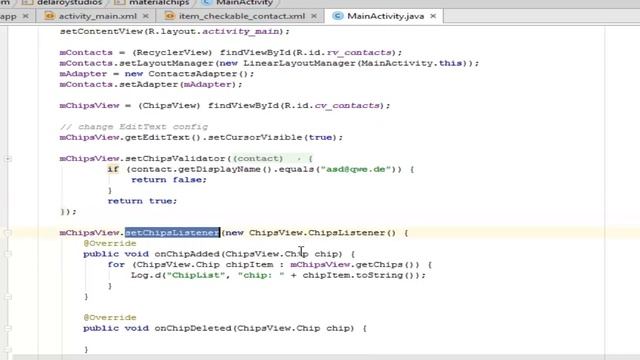Click the highlighted setChipsListener text
The height and width of the screenshot is (360, 640).
point(172,233)
